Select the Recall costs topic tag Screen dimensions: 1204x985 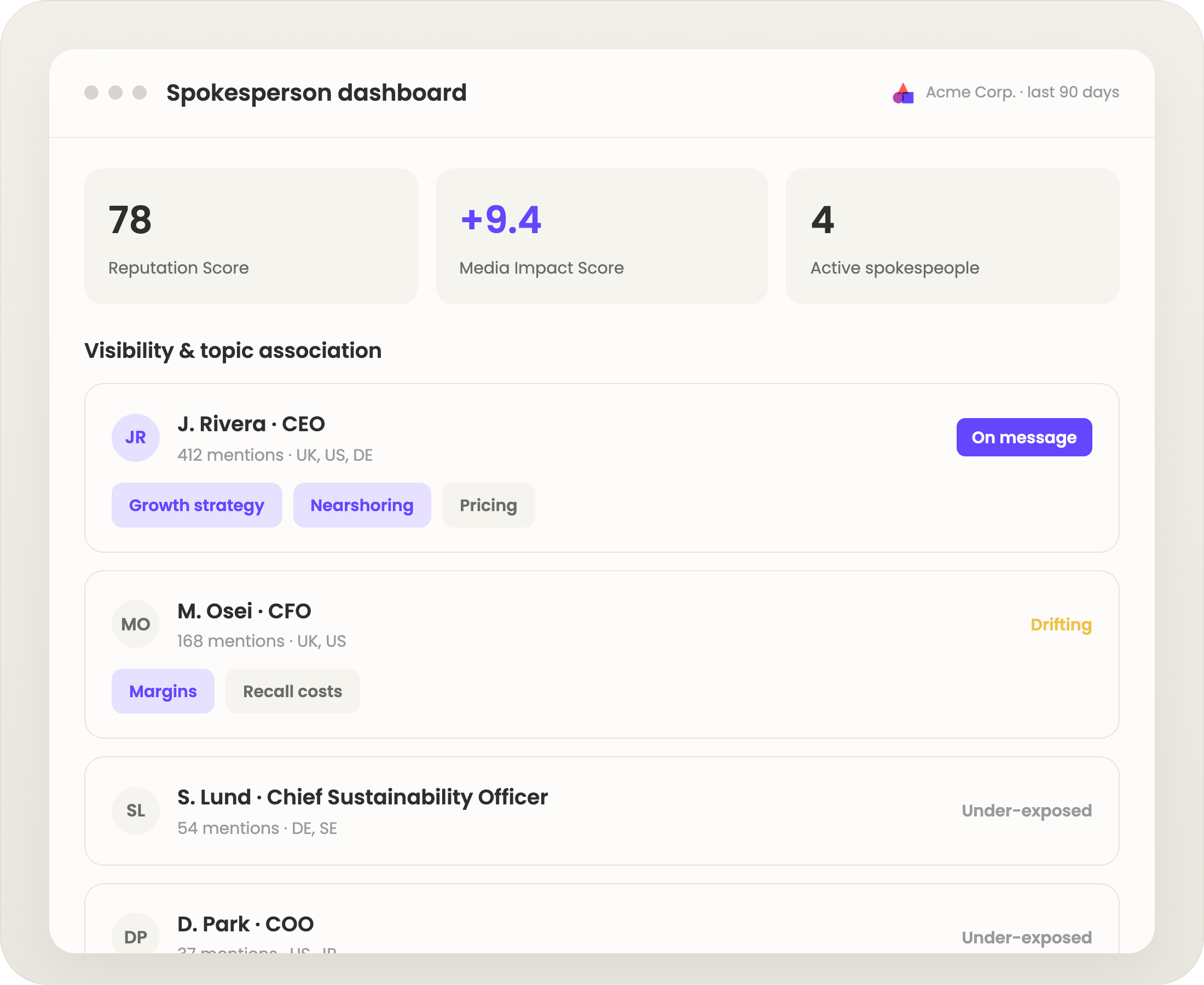pyautogui.click(x=293, y=691)
